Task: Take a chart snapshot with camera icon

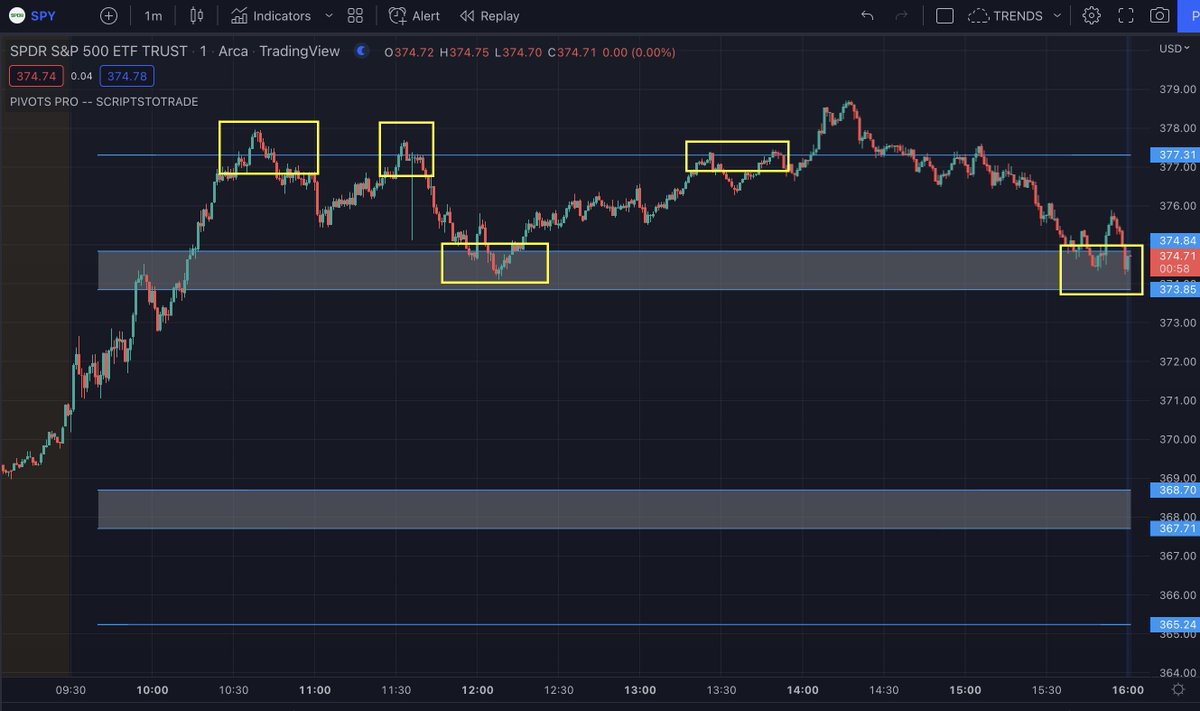Action: [x=1160, y=16]
